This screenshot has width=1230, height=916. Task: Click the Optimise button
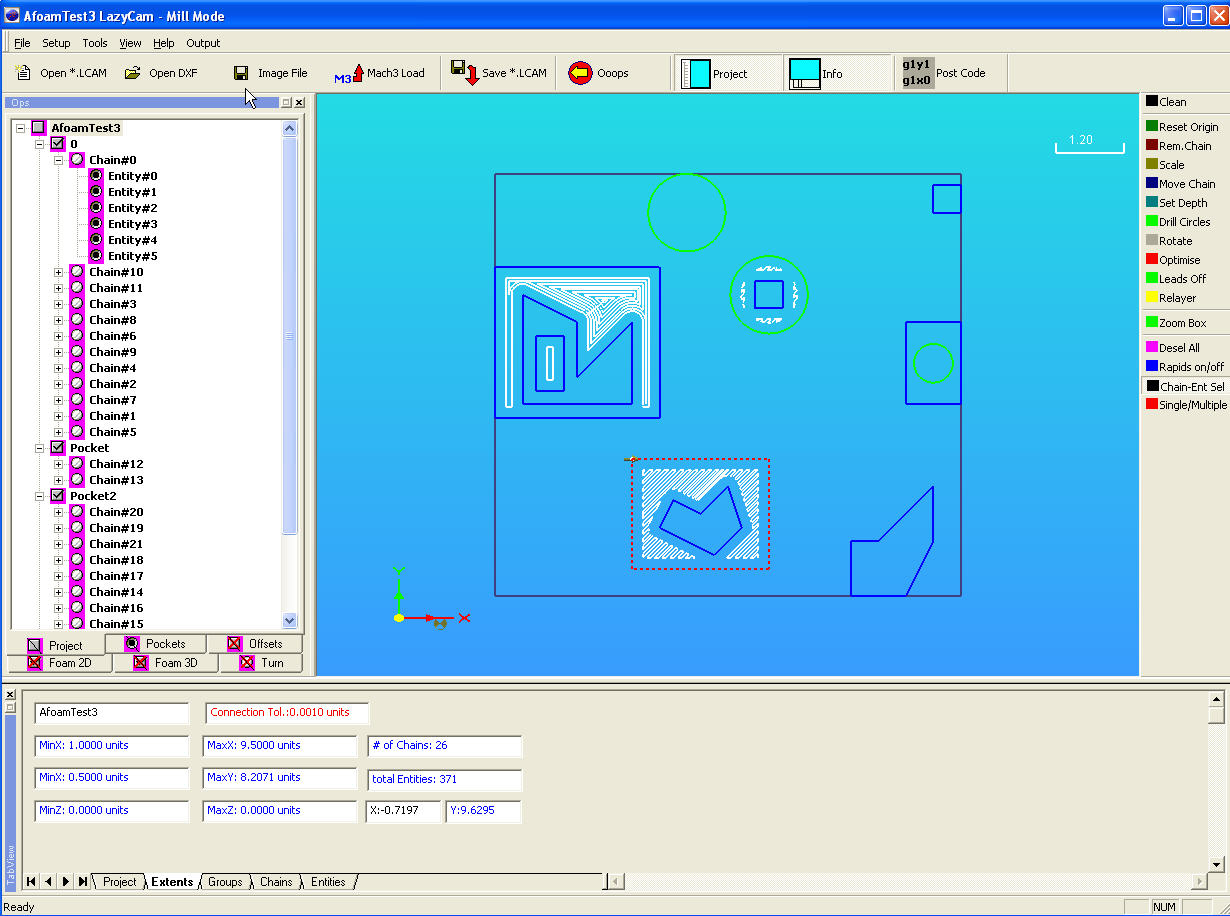[1185, 260]
